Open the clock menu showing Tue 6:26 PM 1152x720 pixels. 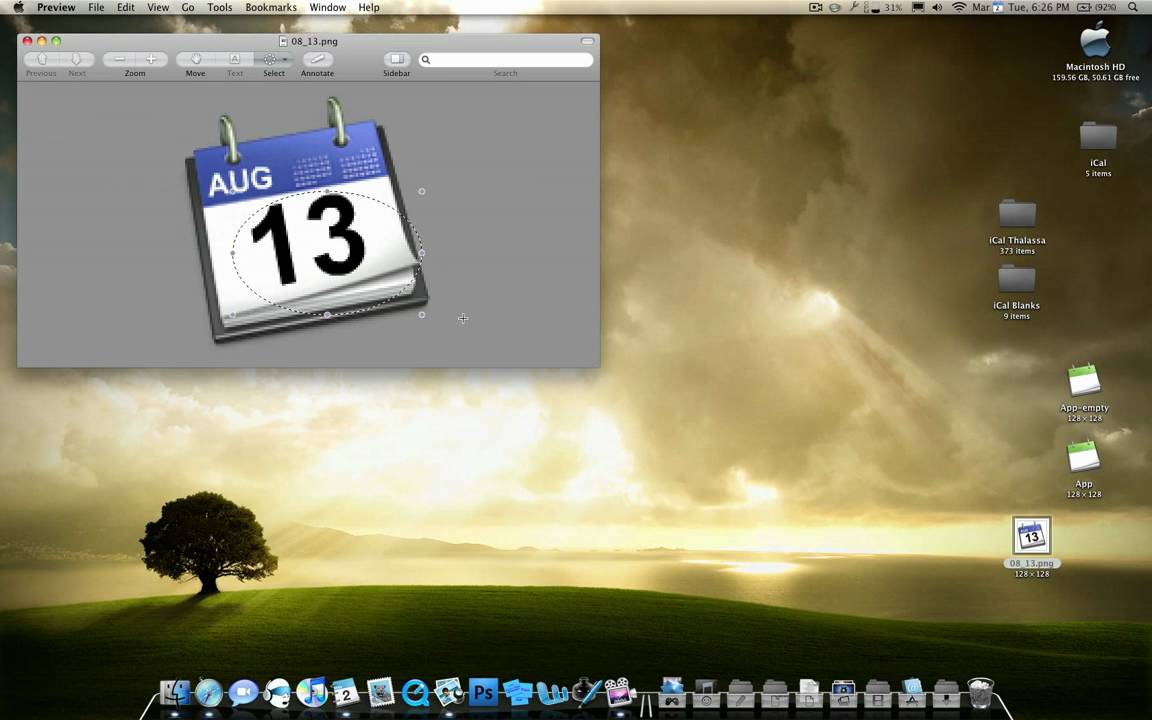(x=1040, y=7)
